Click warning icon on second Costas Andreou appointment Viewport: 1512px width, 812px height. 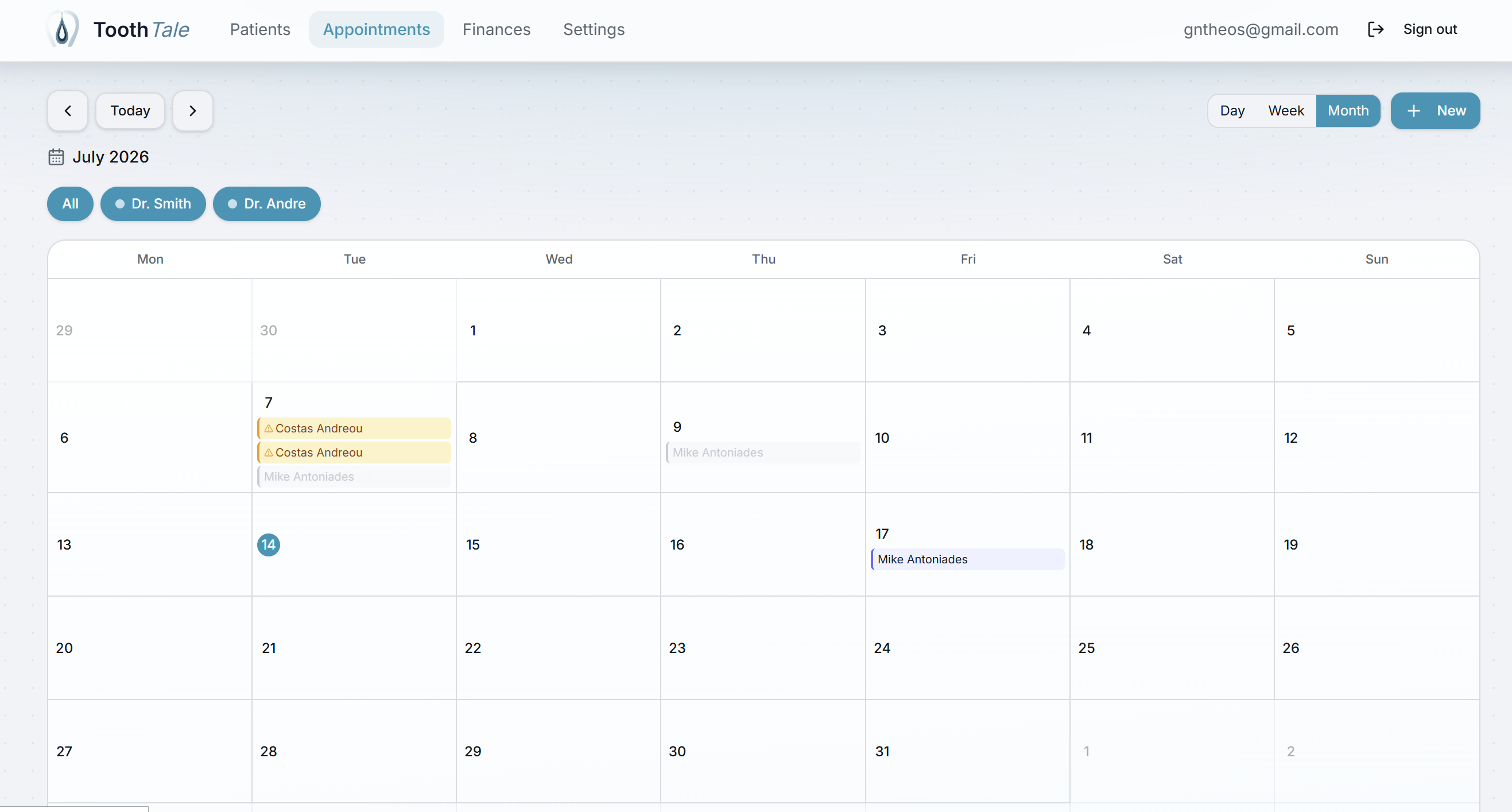coord(268,453)
